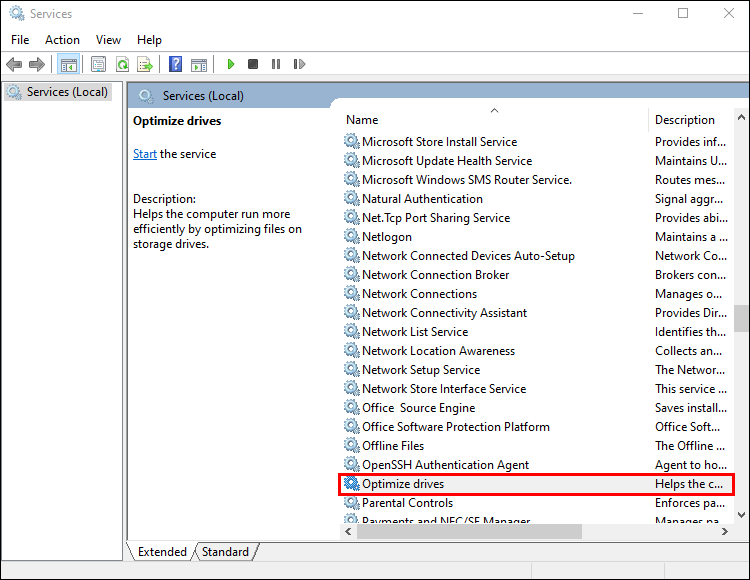
Task: Select Network Store Interface Service row
Action: (537, 389)
